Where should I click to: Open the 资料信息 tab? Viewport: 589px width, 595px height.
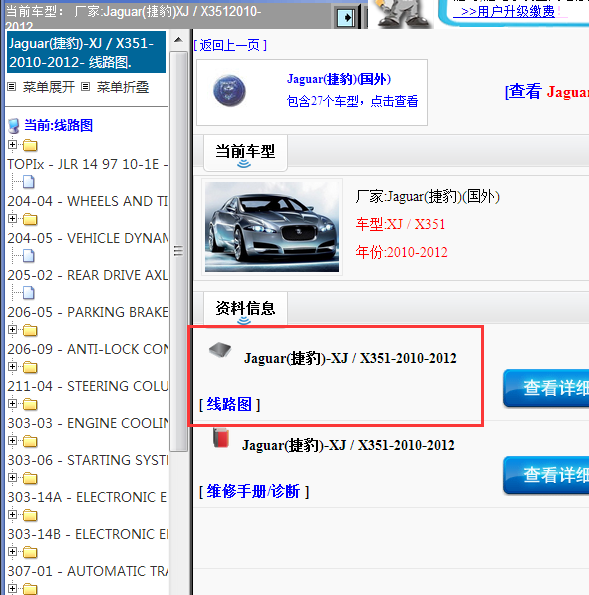[245, 309]
